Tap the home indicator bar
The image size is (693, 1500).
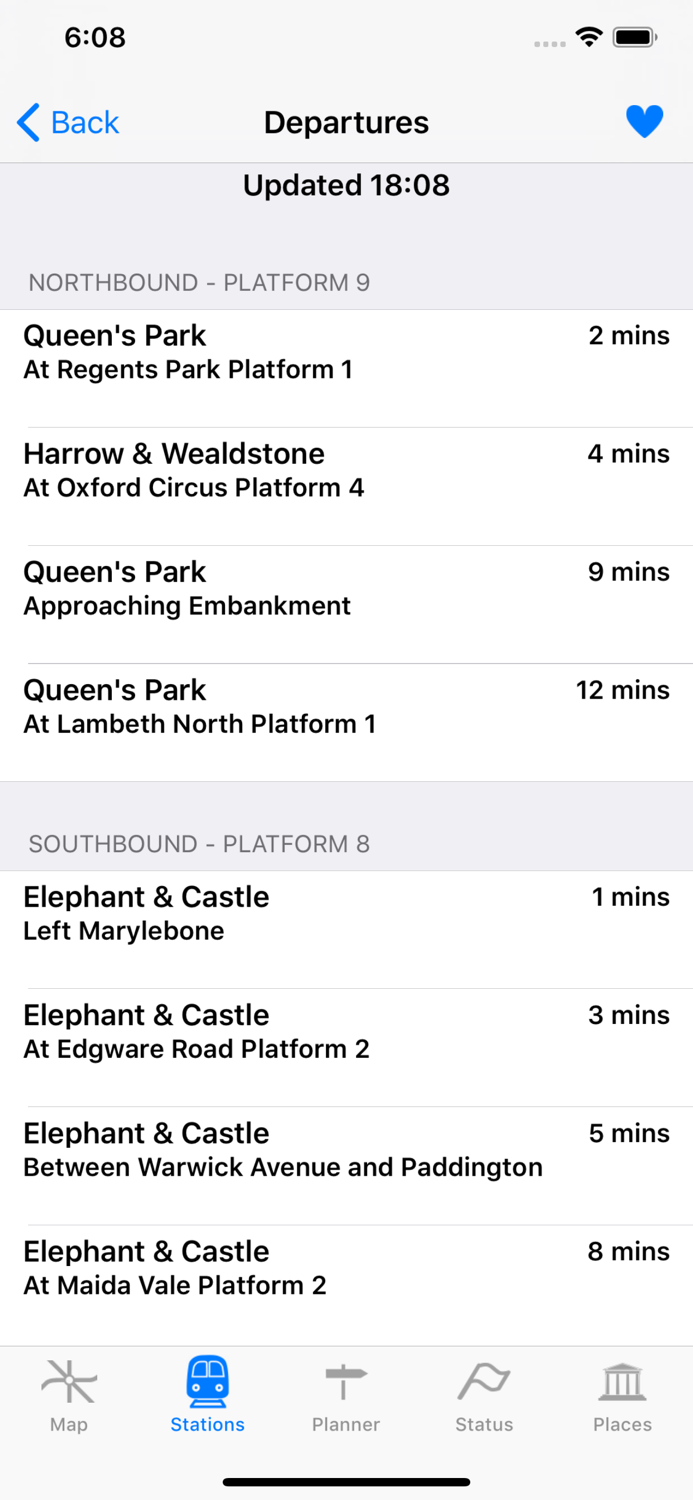click(x=346, y=1482)
